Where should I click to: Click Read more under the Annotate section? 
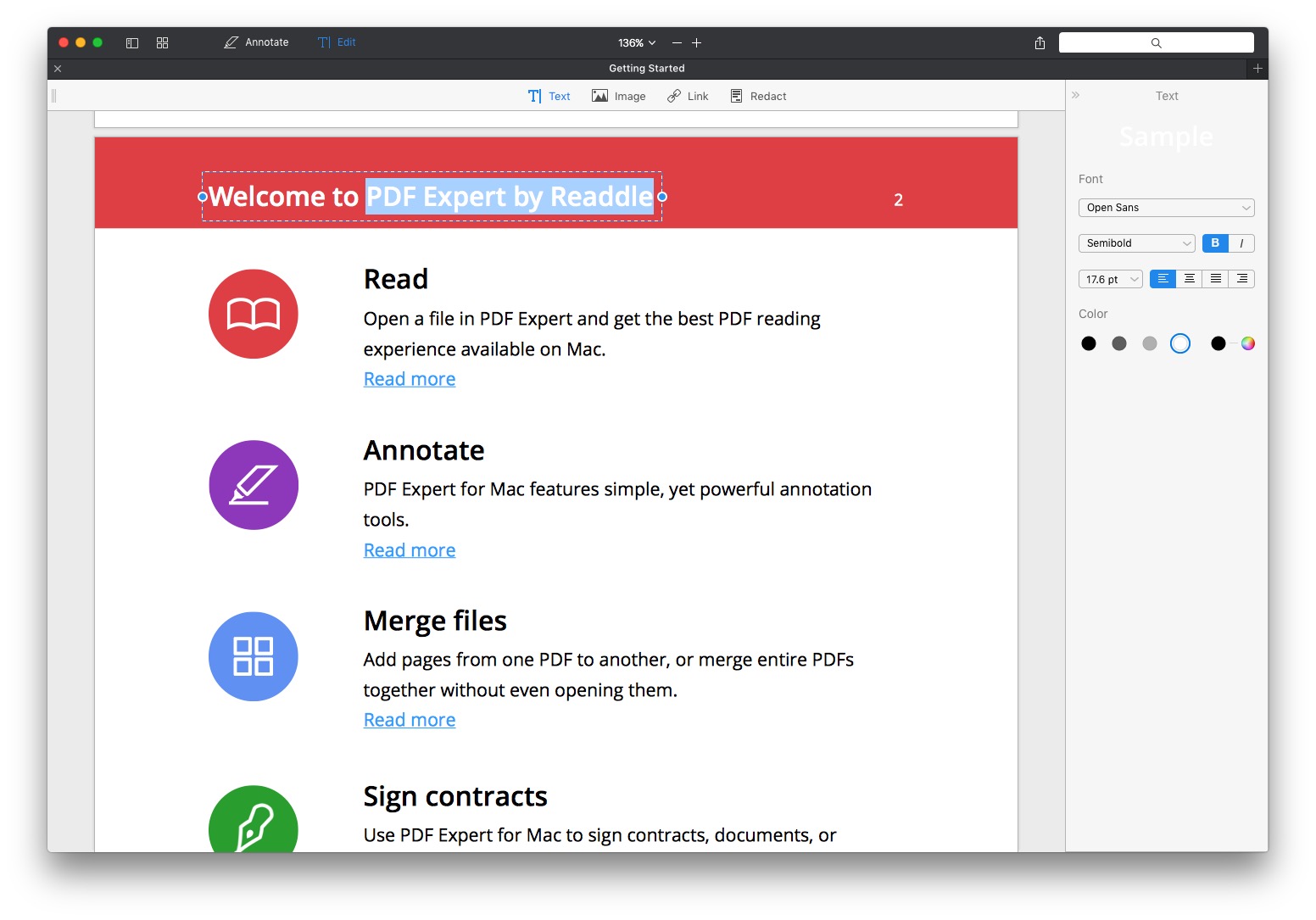point(409,549)
